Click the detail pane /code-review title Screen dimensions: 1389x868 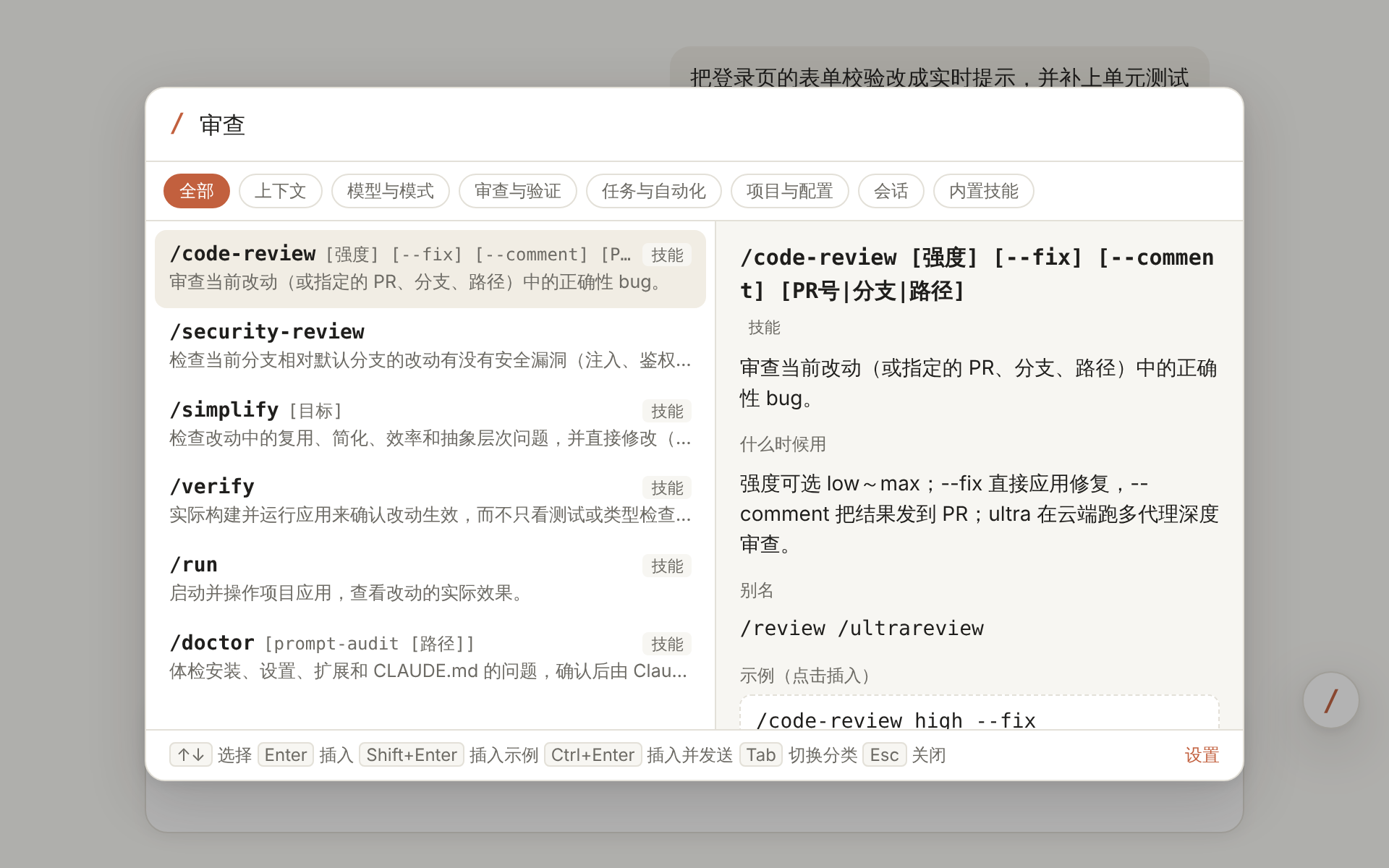[x=977, y=273]
